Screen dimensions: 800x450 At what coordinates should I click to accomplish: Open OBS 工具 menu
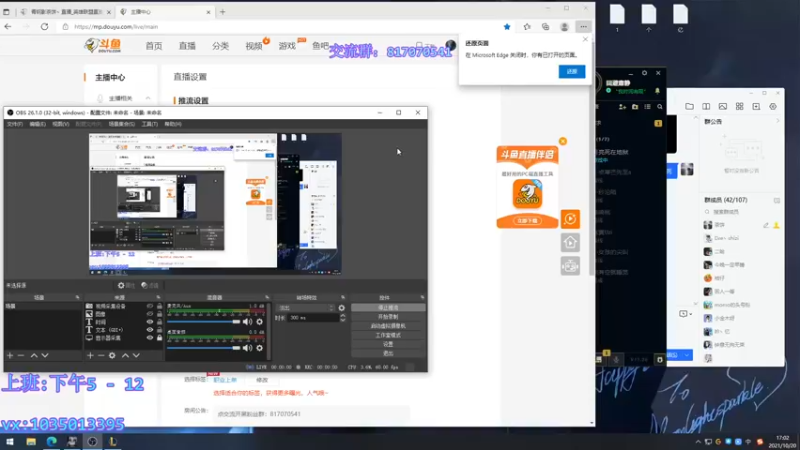pyautogui.click(x=149, y=124)
